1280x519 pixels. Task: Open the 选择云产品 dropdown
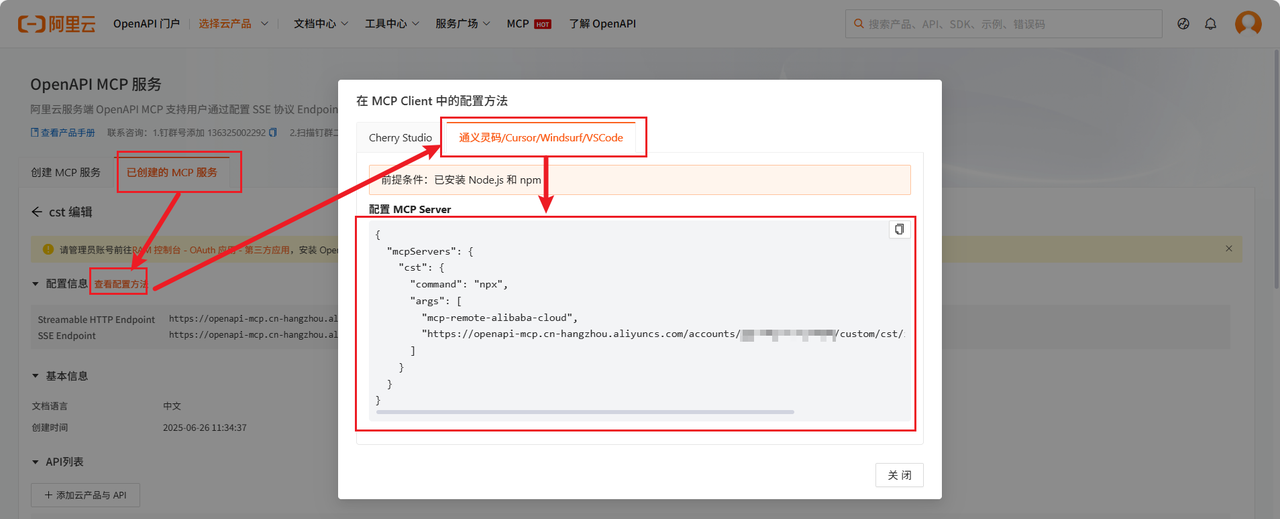coord(234,23)
